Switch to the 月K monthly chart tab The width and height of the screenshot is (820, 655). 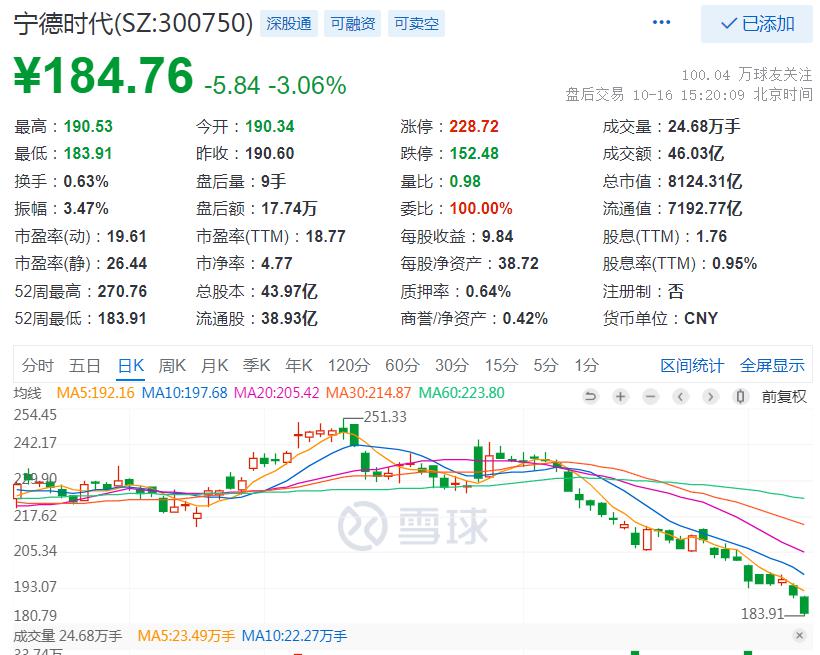click(x=214, y=365)
